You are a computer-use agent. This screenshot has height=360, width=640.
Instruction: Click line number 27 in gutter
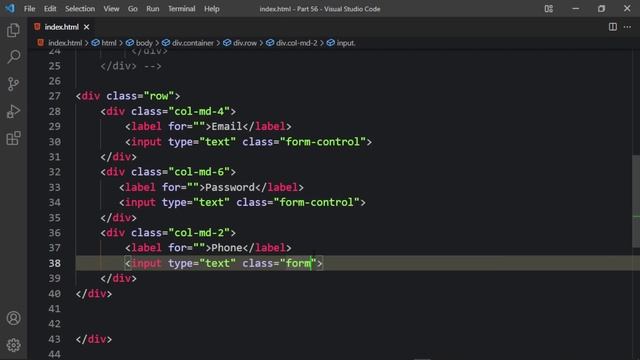point(55,96)
